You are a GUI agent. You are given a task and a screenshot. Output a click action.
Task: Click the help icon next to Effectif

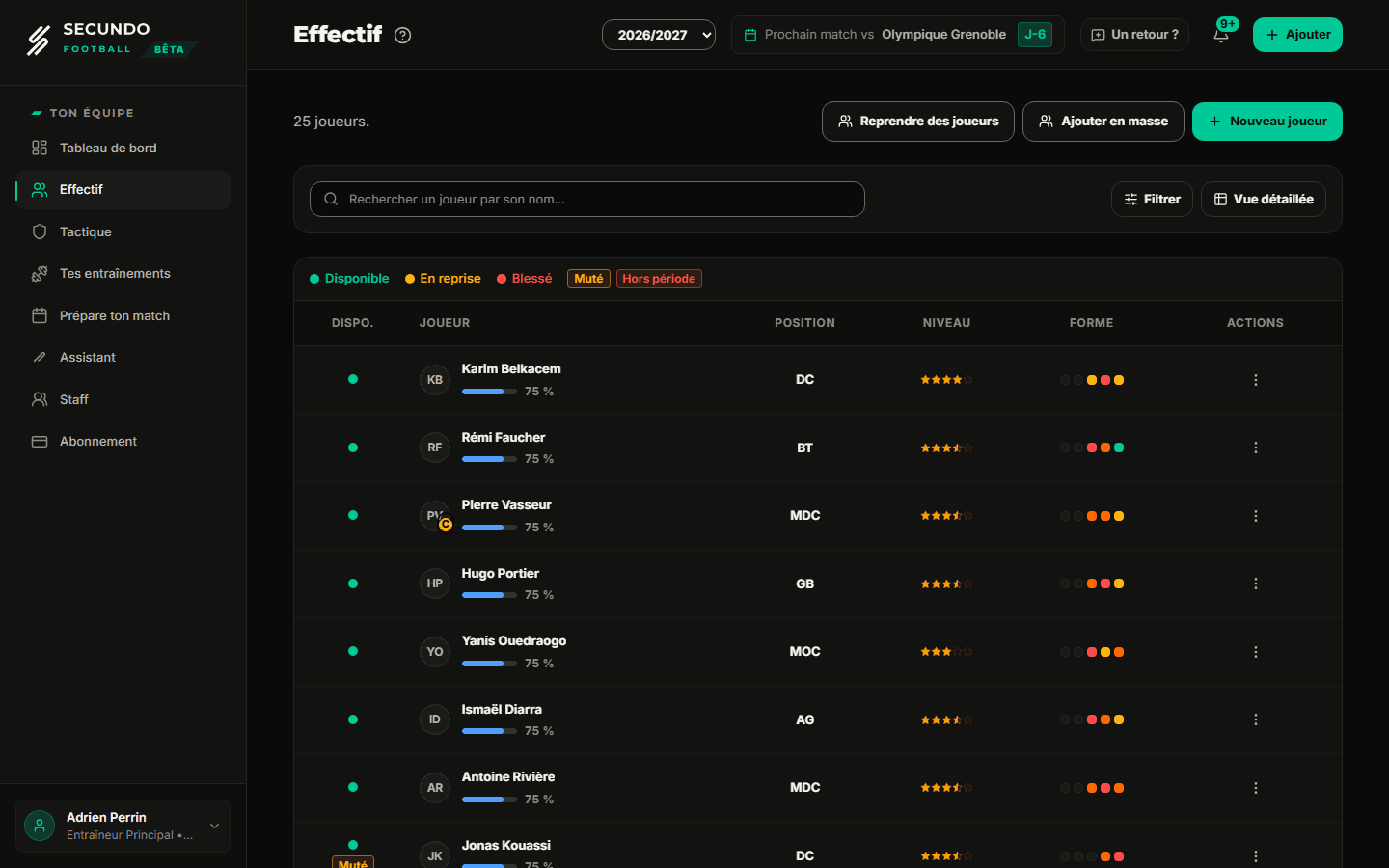[x=403, y=36]
